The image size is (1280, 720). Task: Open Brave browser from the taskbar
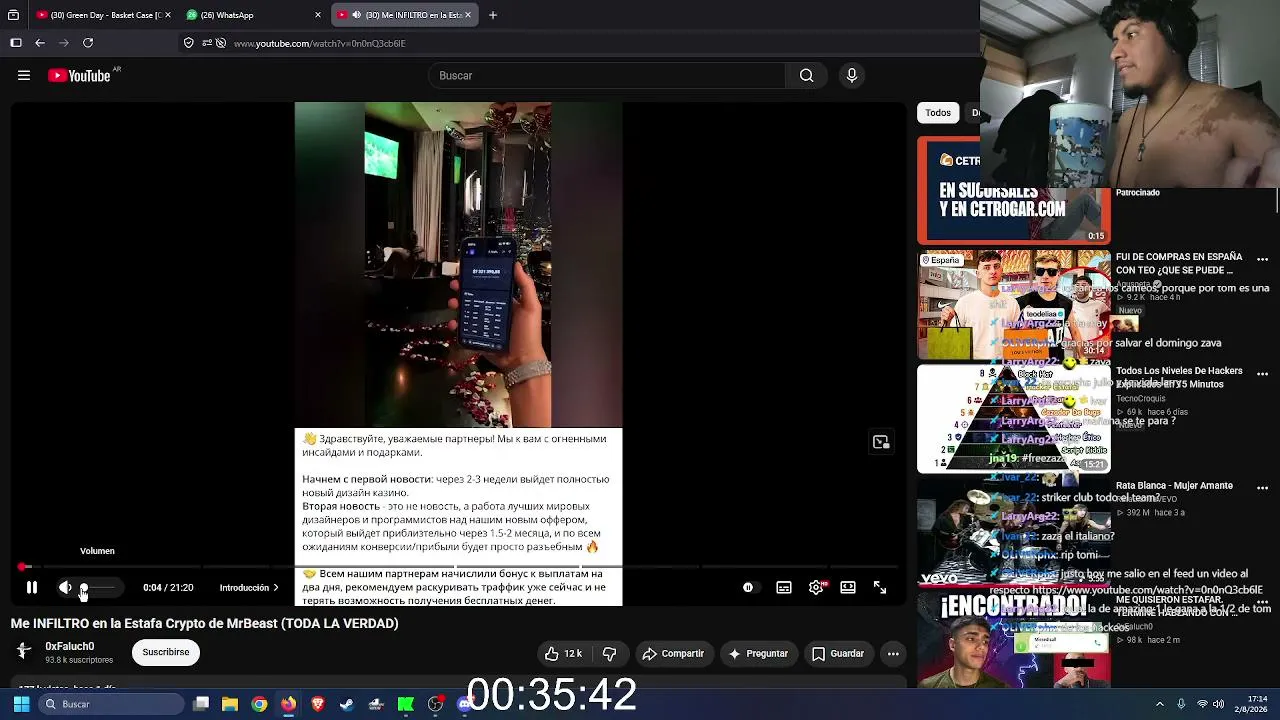click(x=318, y=704)
